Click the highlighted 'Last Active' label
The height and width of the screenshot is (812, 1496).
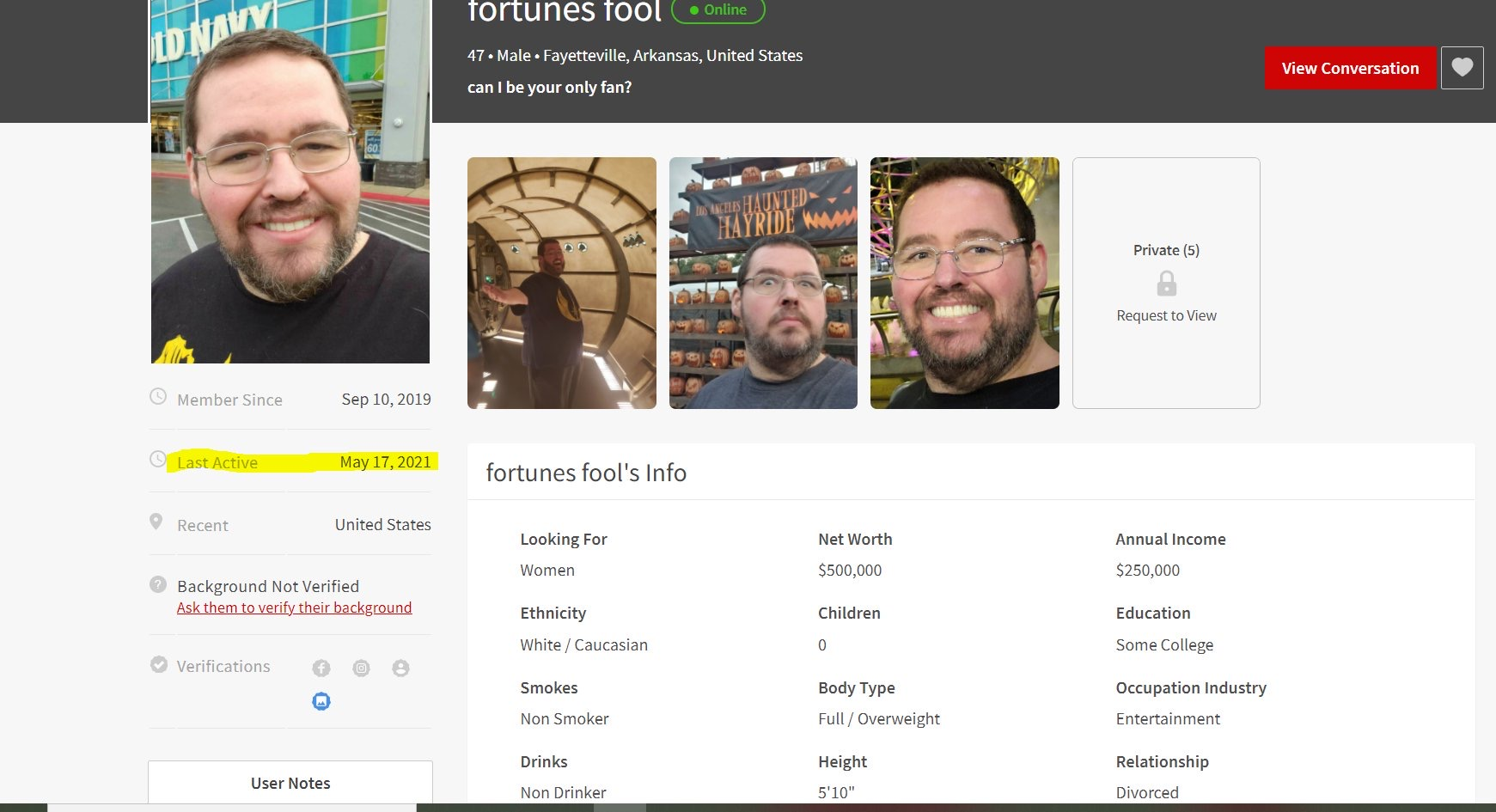point(217,463)
